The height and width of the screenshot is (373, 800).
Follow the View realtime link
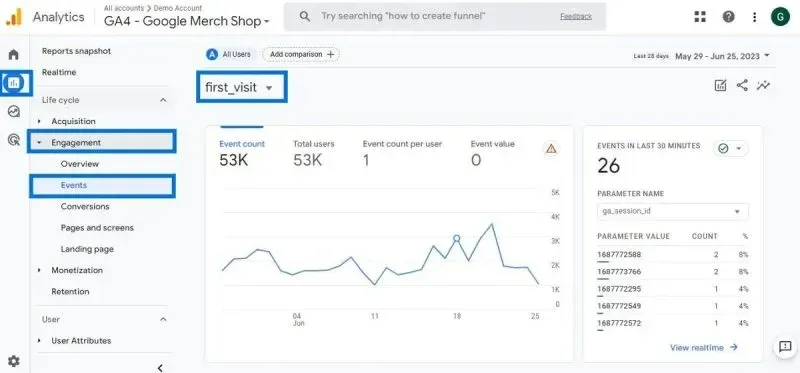[x=704, y=347]
